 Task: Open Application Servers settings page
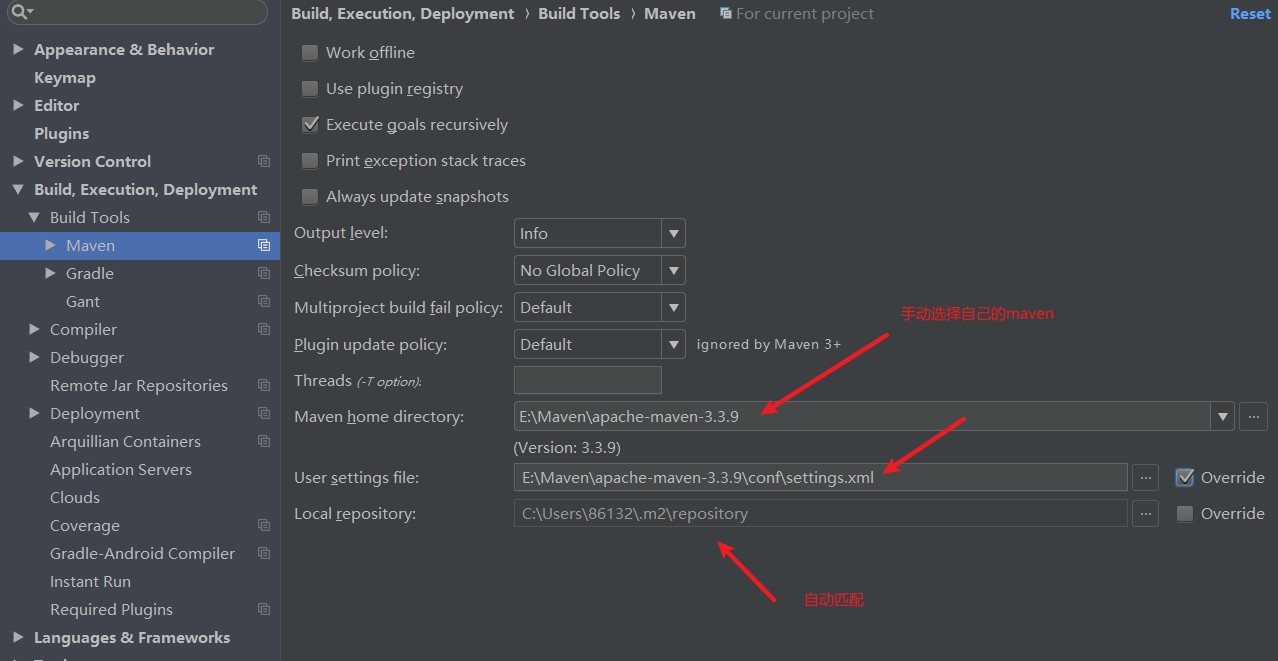121,469
